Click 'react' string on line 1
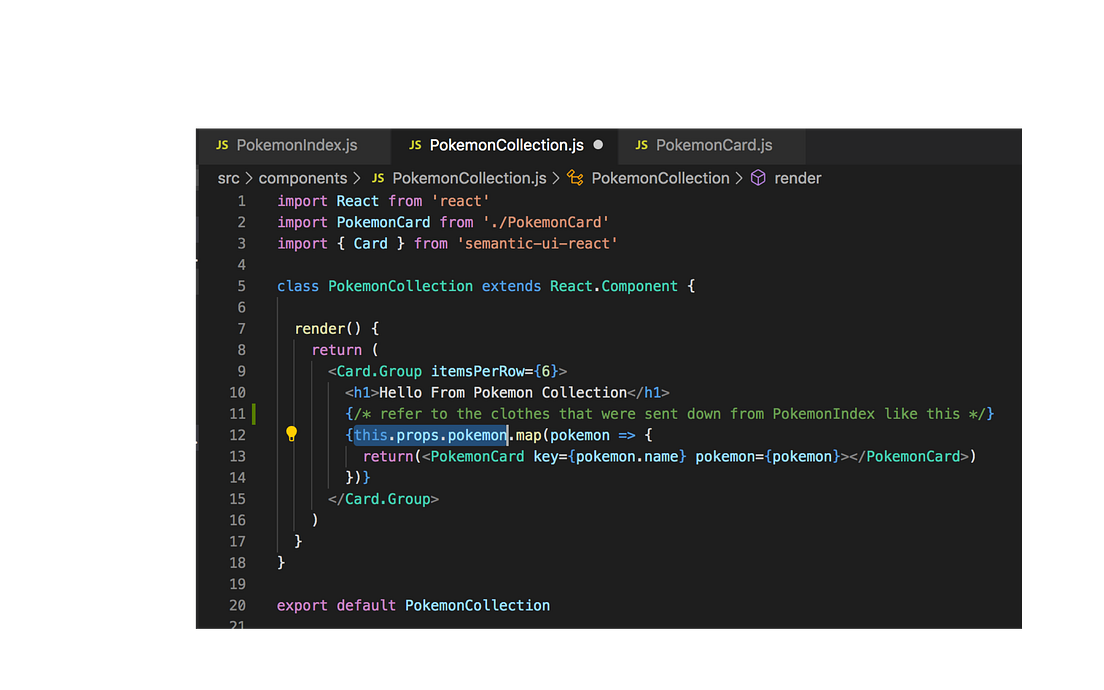Screen dimensions: 1104x690 click(x=460, y=201)
